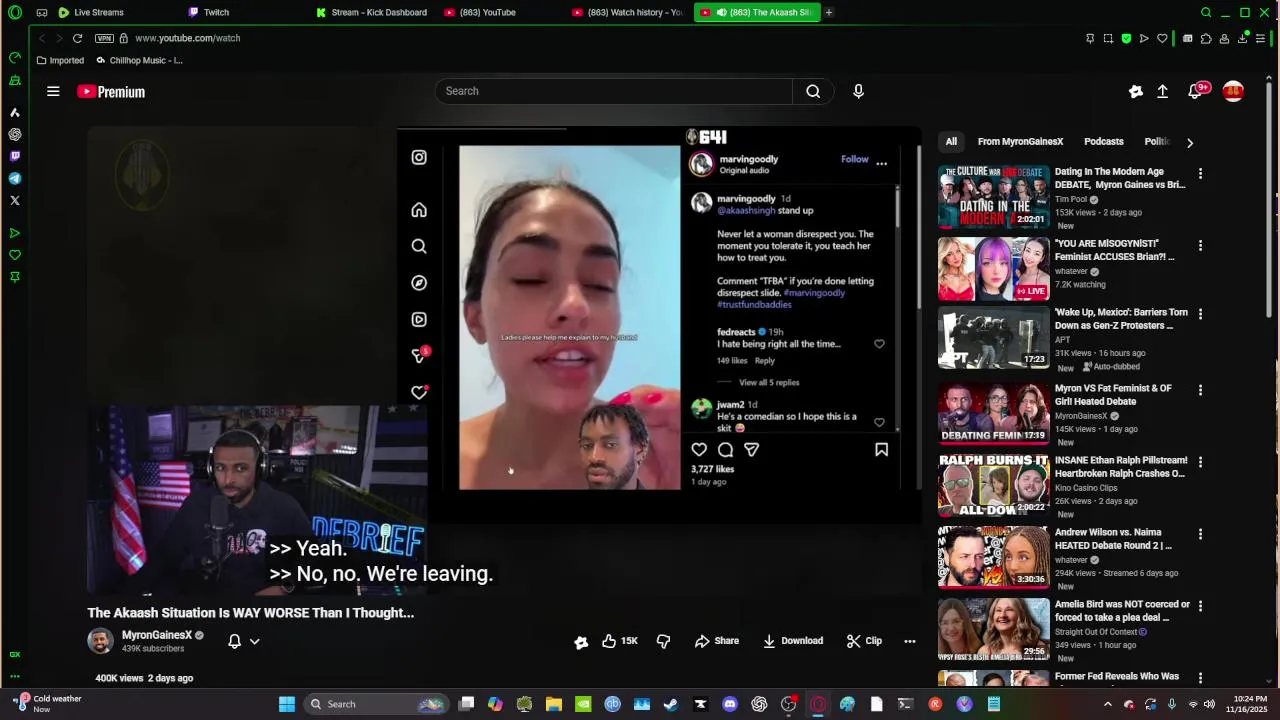The image size is (1280, 720).
Task: Open the Twitch icon in Opera sidebar
Action: [x=15, y=156]
